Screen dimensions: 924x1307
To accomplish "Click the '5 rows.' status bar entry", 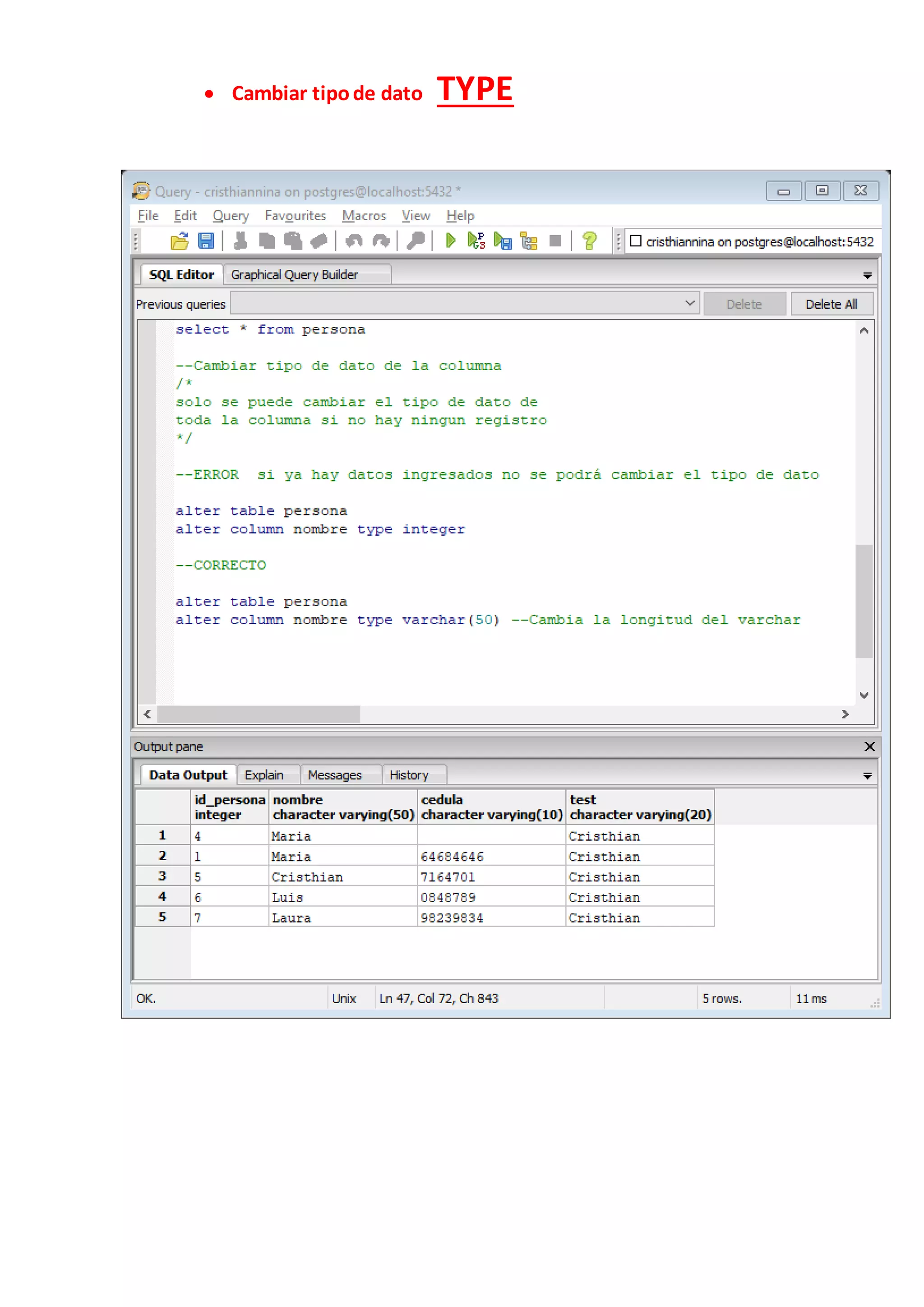I will click(722, 998).
